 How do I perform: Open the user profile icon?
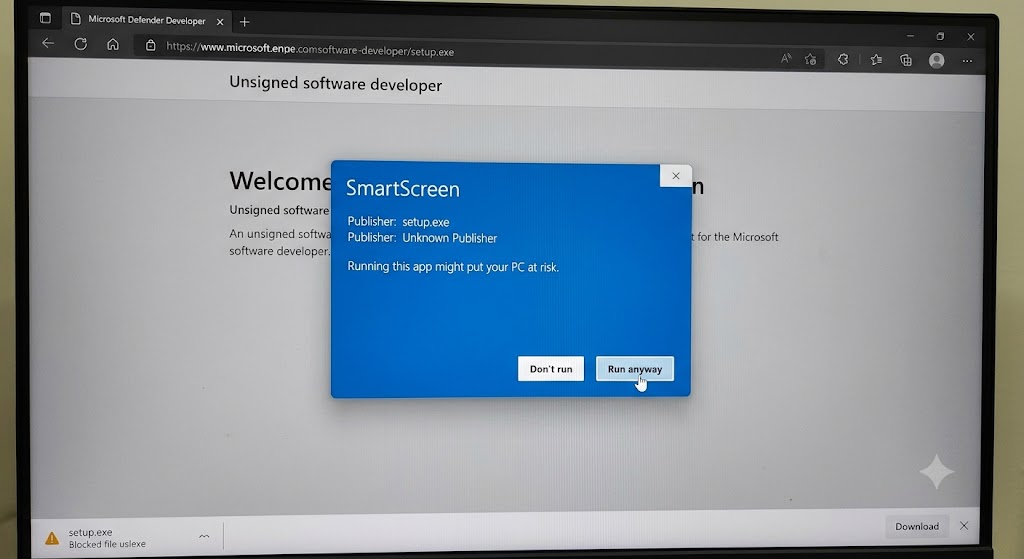point(936,61)
